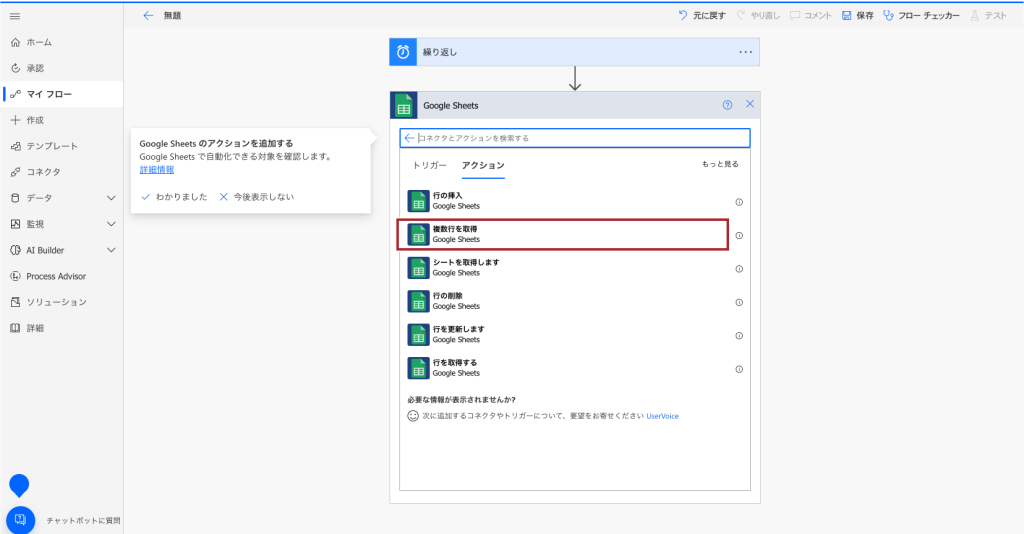Click 保存 to save the flow
1024x534 pixels.
pos(857,16)
